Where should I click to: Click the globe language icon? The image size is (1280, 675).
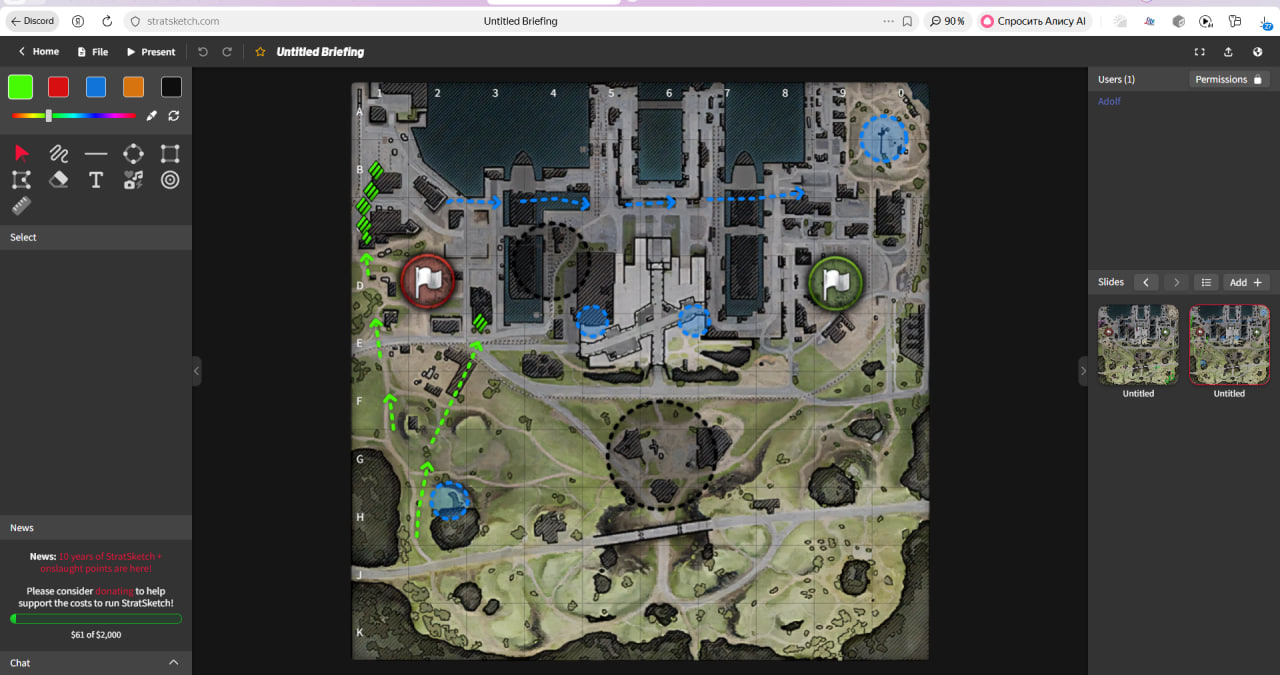point(1257,52)
